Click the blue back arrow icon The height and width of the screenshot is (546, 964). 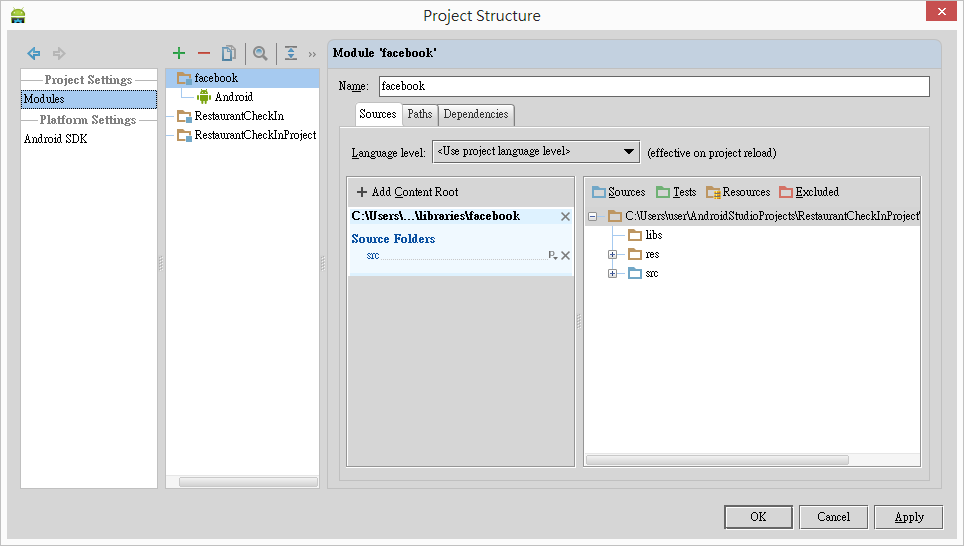(x=34, y=53)
